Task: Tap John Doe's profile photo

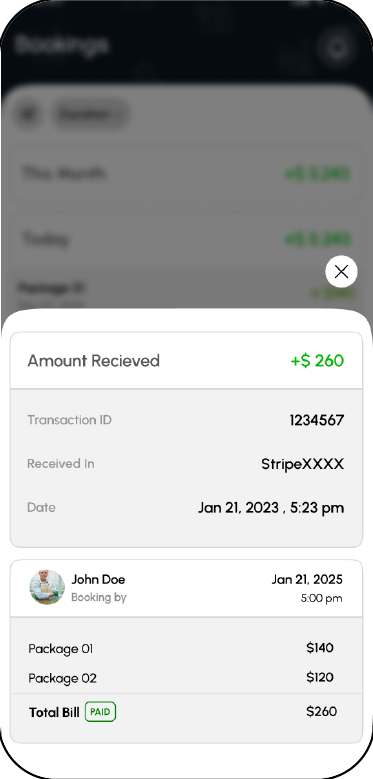Action: pyautogui.click(x=47, y=587)
